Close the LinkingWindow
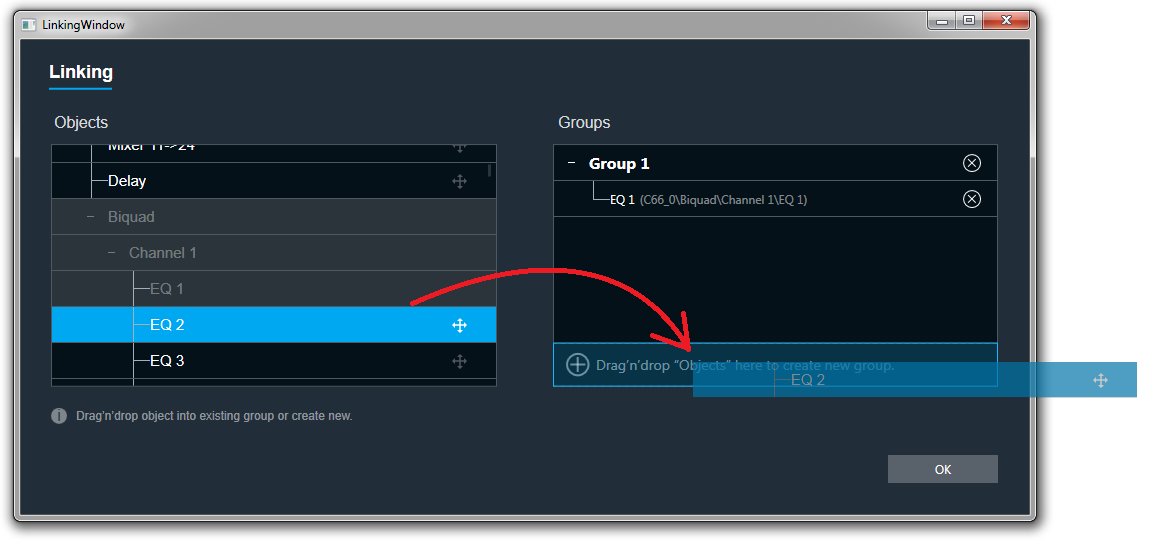Screen dimensions: 1150x541 click(1006, 21)
